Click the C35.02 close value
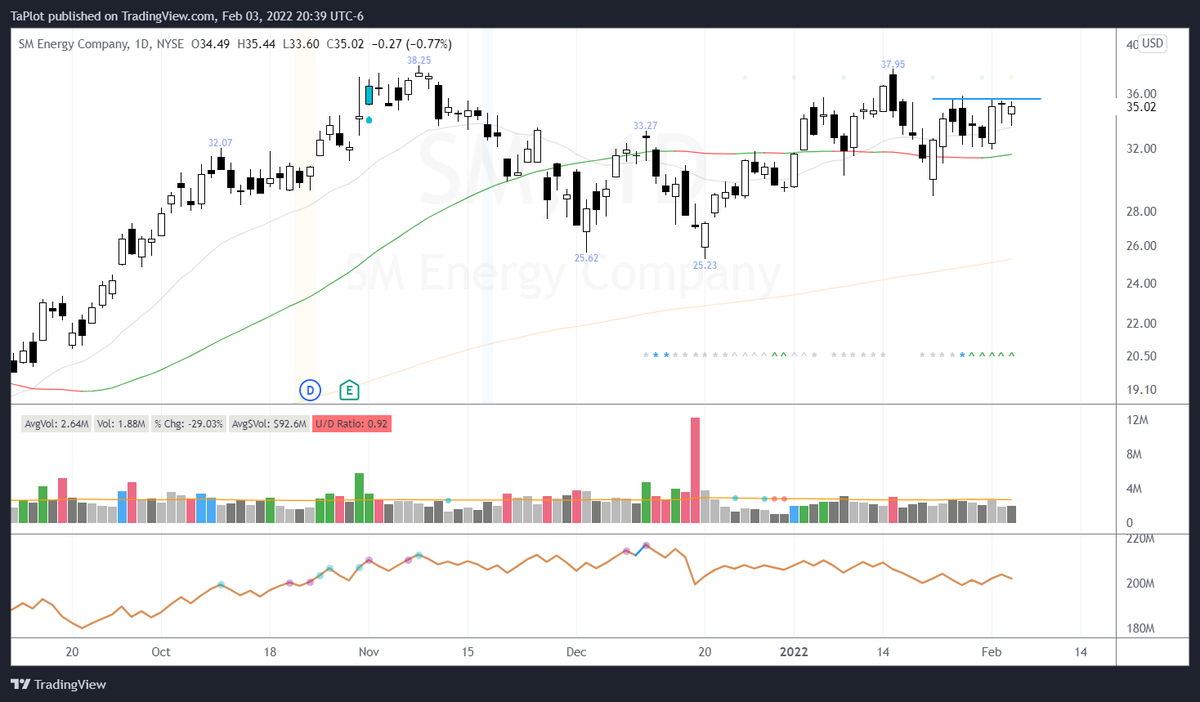Image resolution: width=1200 pixels, height=702 pixels. 346,44
